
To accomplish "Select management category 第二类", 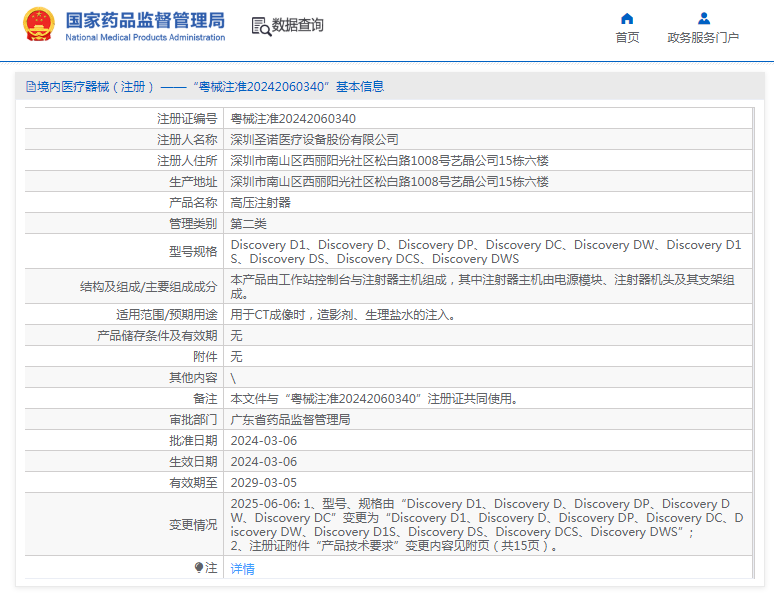I will [x=248, y=224].
